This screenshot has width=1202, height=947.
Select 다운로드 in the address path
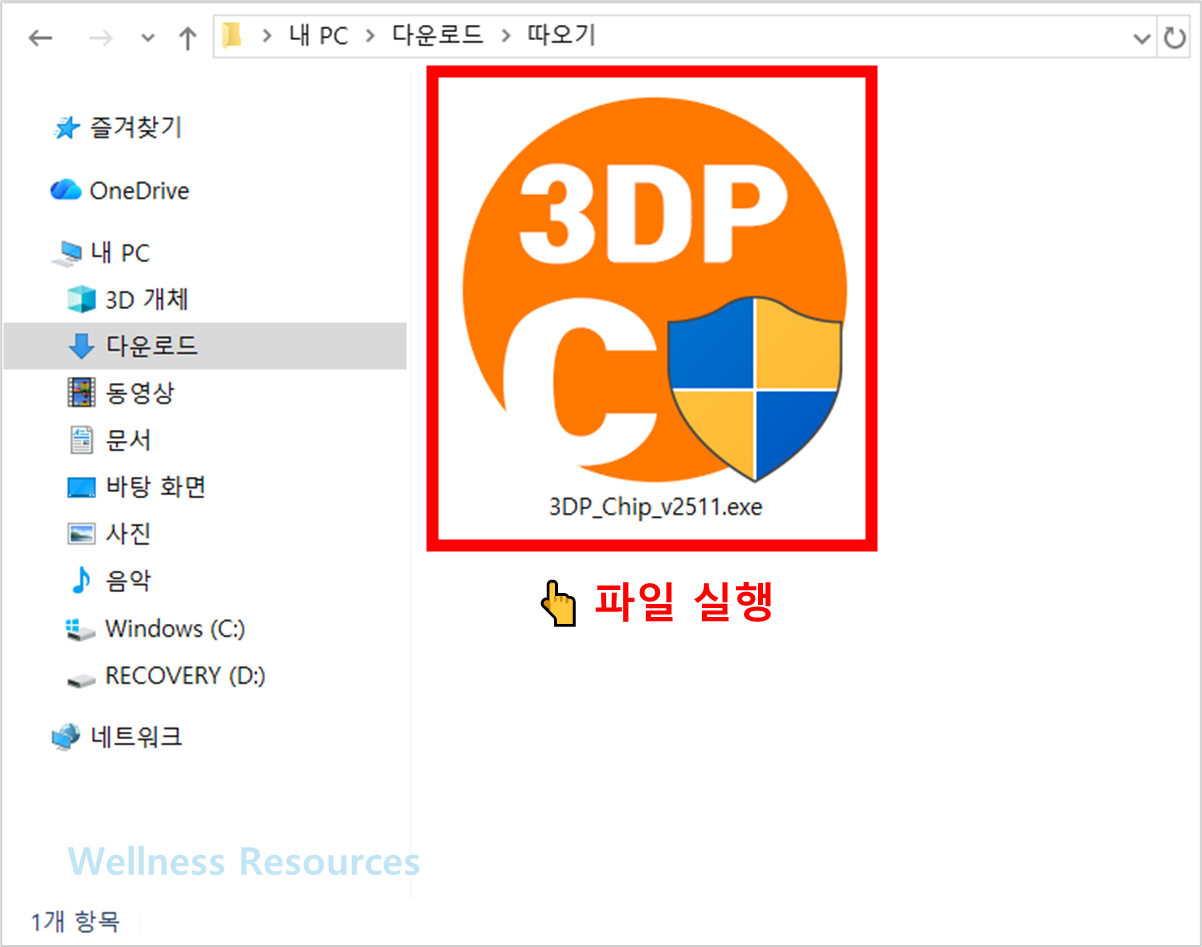437,37
